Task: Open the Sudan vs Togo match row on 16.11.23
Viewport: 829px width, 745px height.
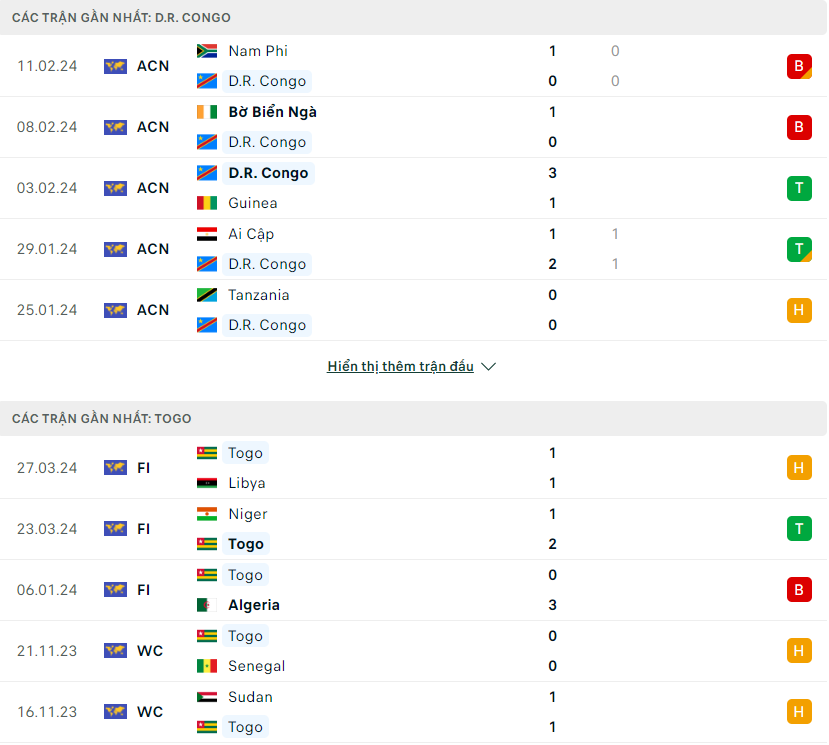Action: click(x=413, y=712)
